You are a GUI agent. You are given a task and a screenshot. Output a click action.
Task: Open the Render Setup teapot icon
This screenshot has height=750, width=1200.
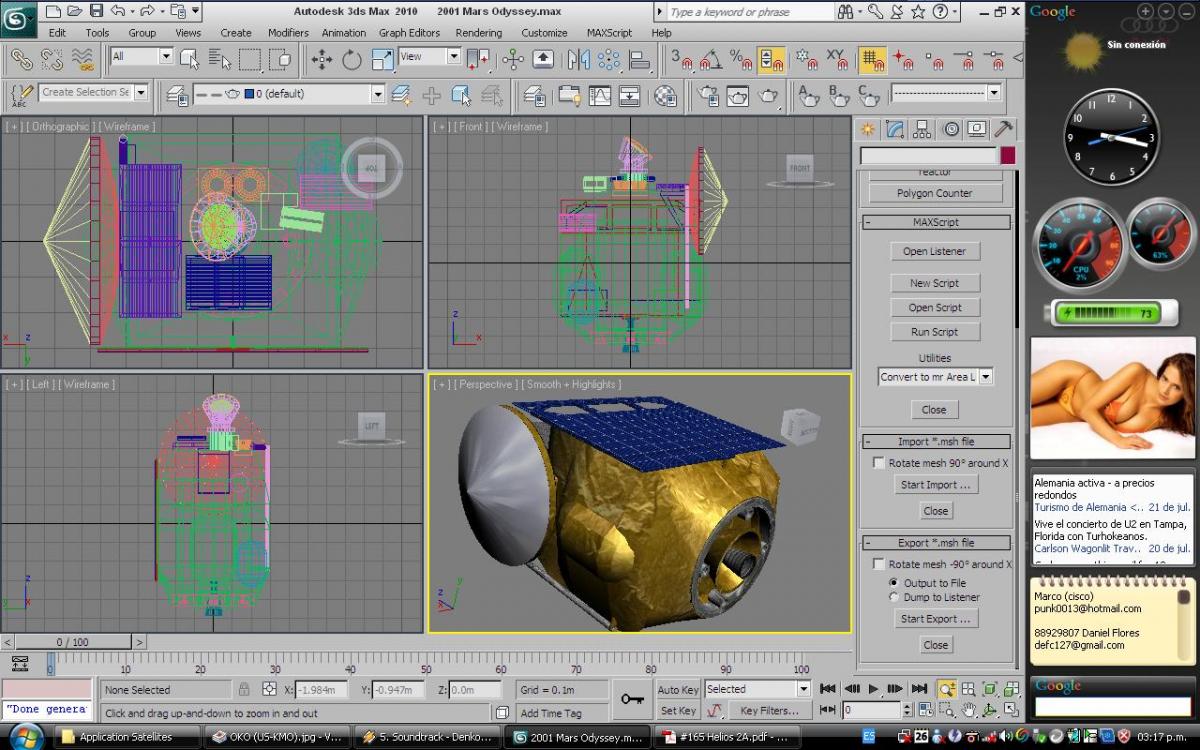pyautogui.click(x=708, y=95)
